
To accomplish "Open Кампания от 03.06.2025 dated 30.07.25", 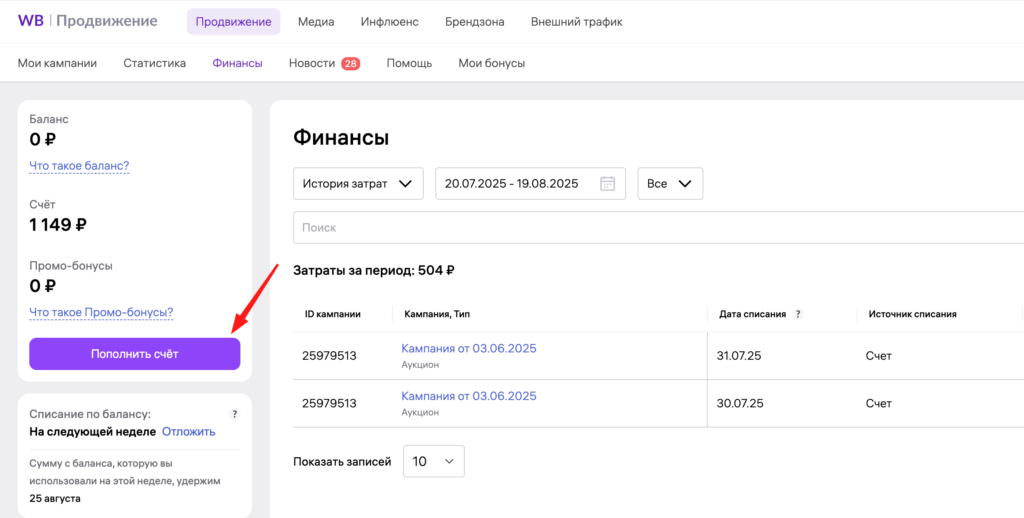I will 469,396.
